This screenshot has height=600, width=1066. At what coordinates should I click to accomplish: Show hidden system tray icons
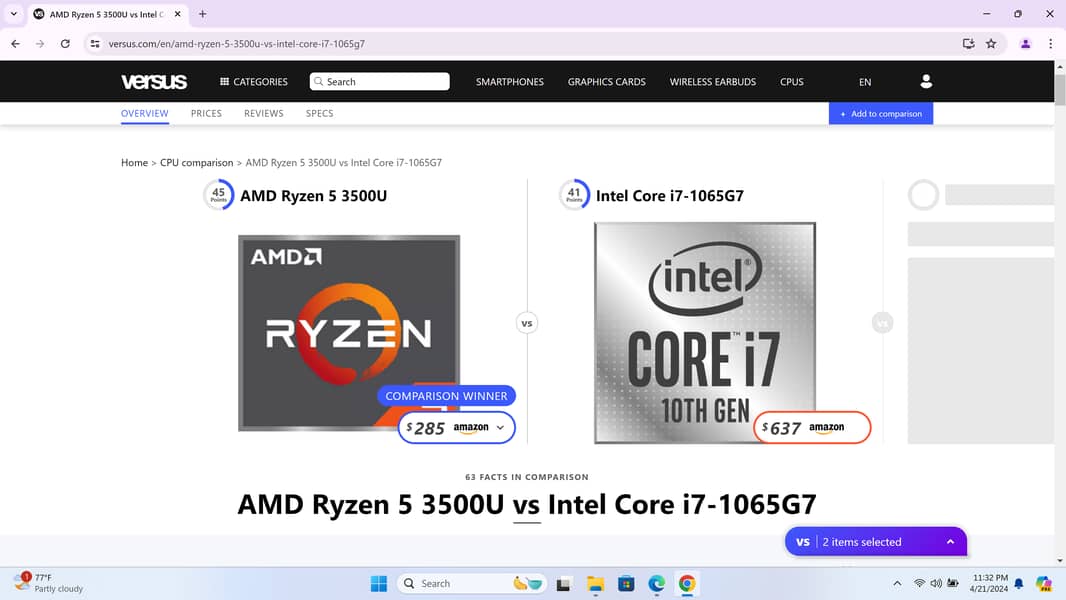pyautogui.click(x=897, y=583)
